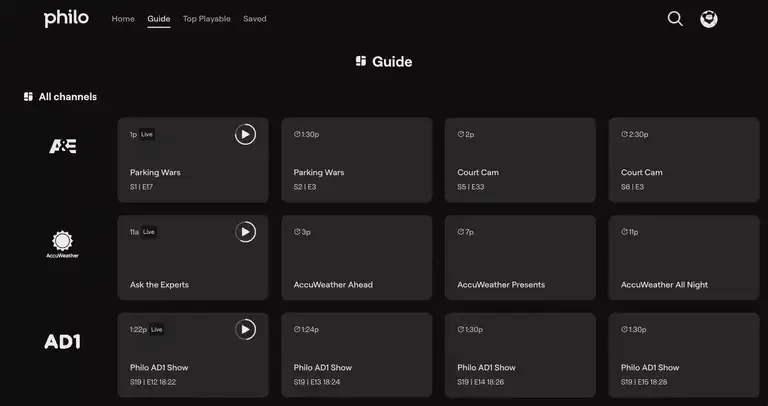Click the AccuWeather channel logo
This screenshot has height=406, width=768.
(62, 244)
